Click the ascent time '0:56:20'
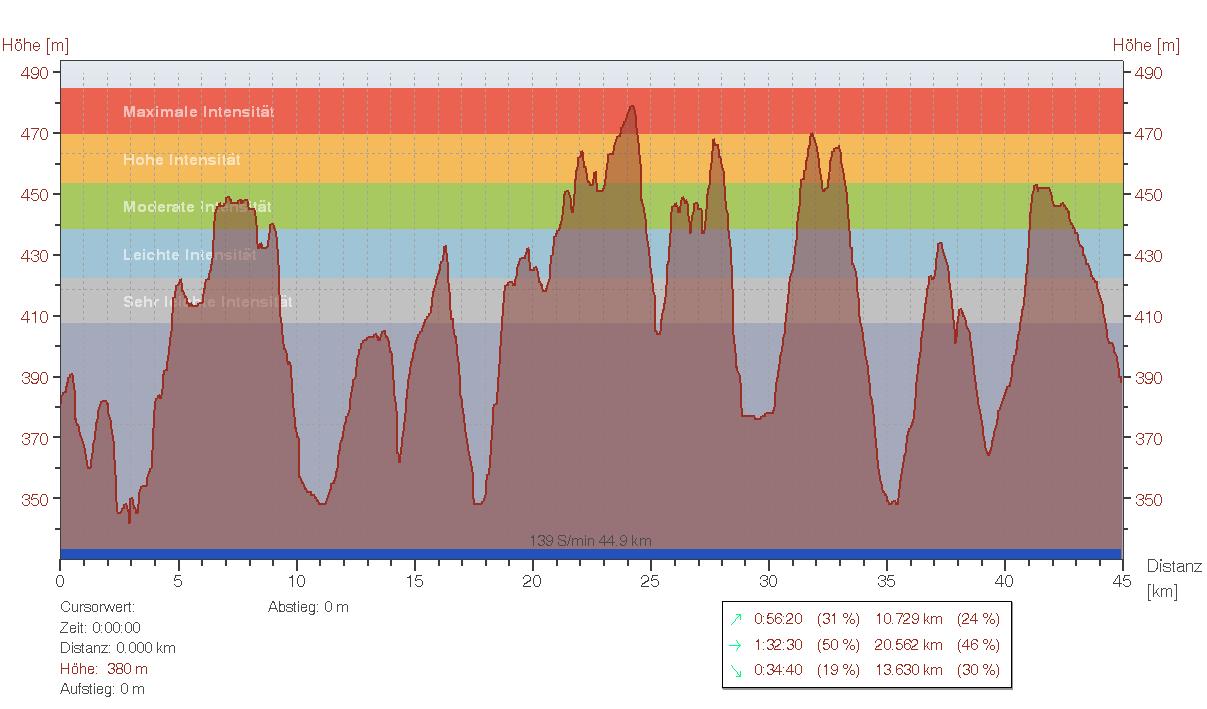Viewport: 1207px width, 709px height. point(778,620)
